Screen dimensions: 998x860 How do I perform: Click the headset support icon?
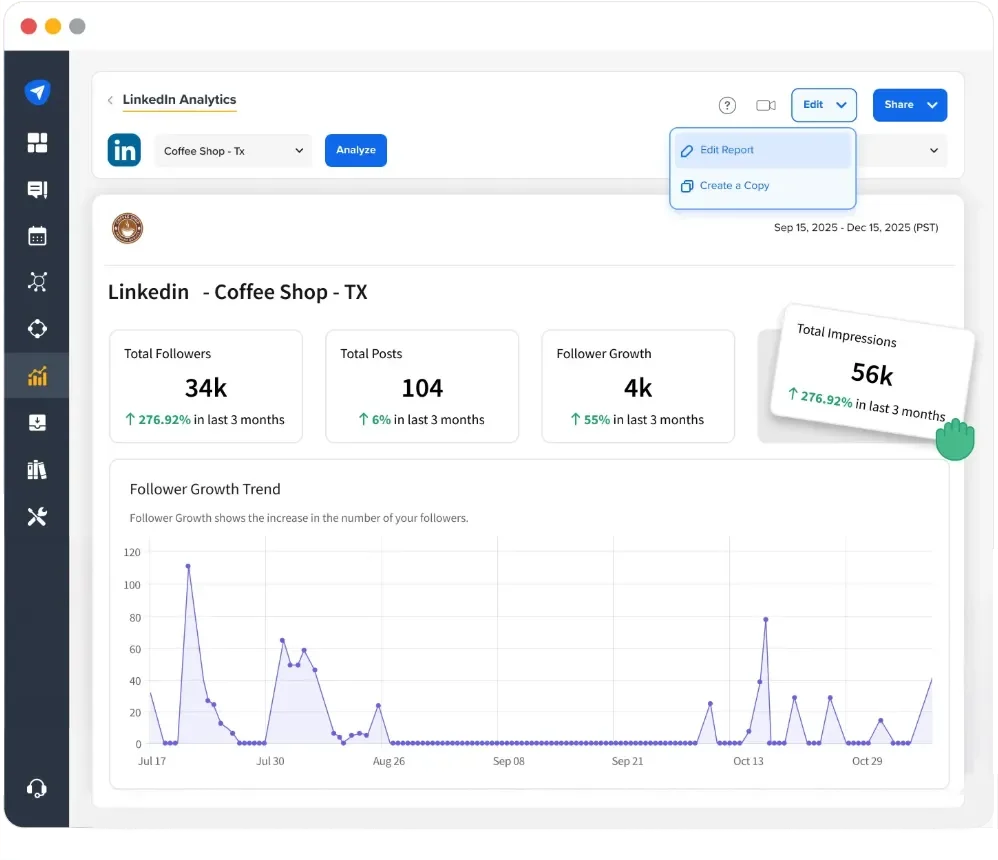click(37, 787)
